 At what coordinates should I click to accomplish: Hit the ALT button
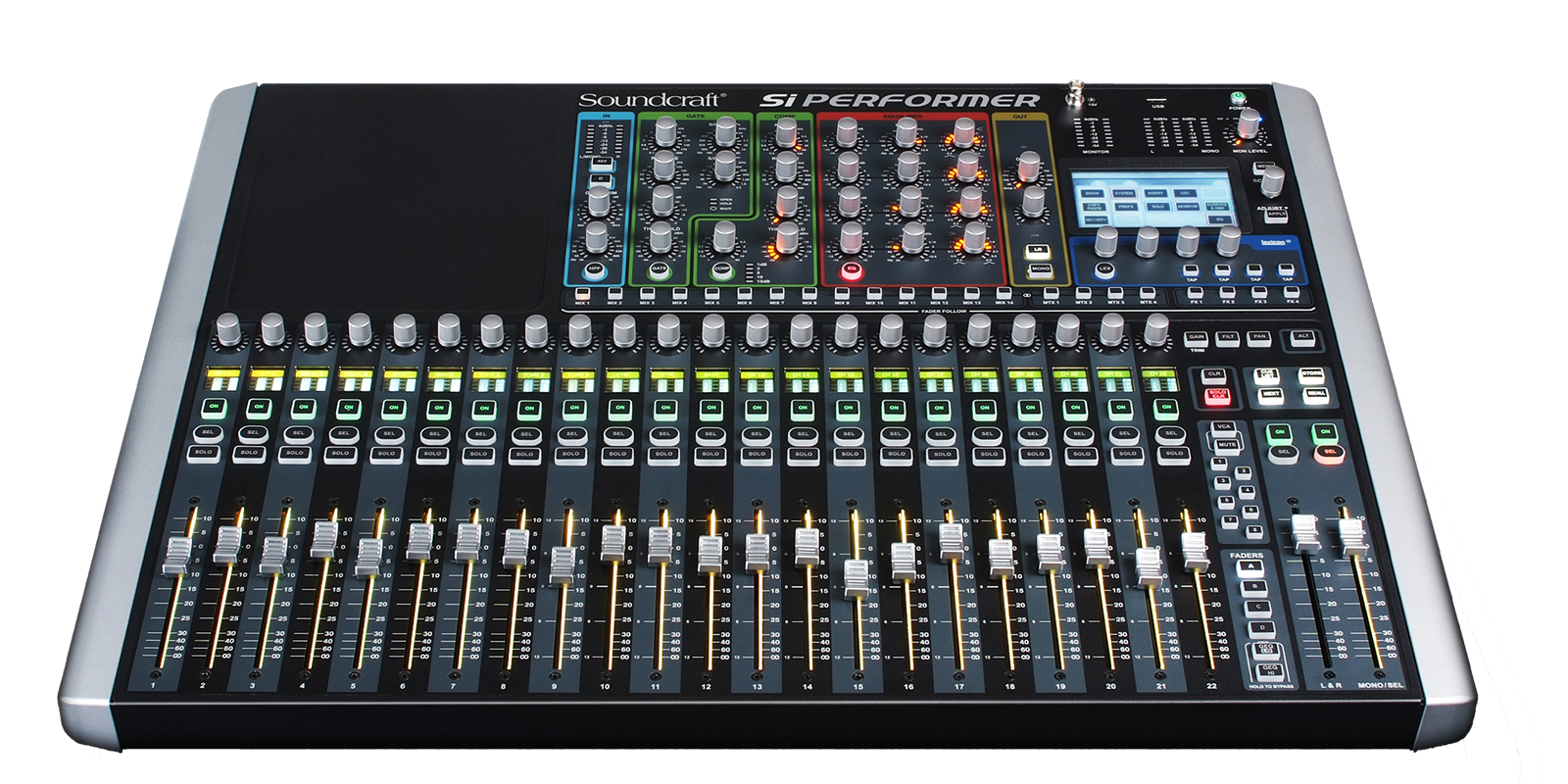pos(1302,338)
